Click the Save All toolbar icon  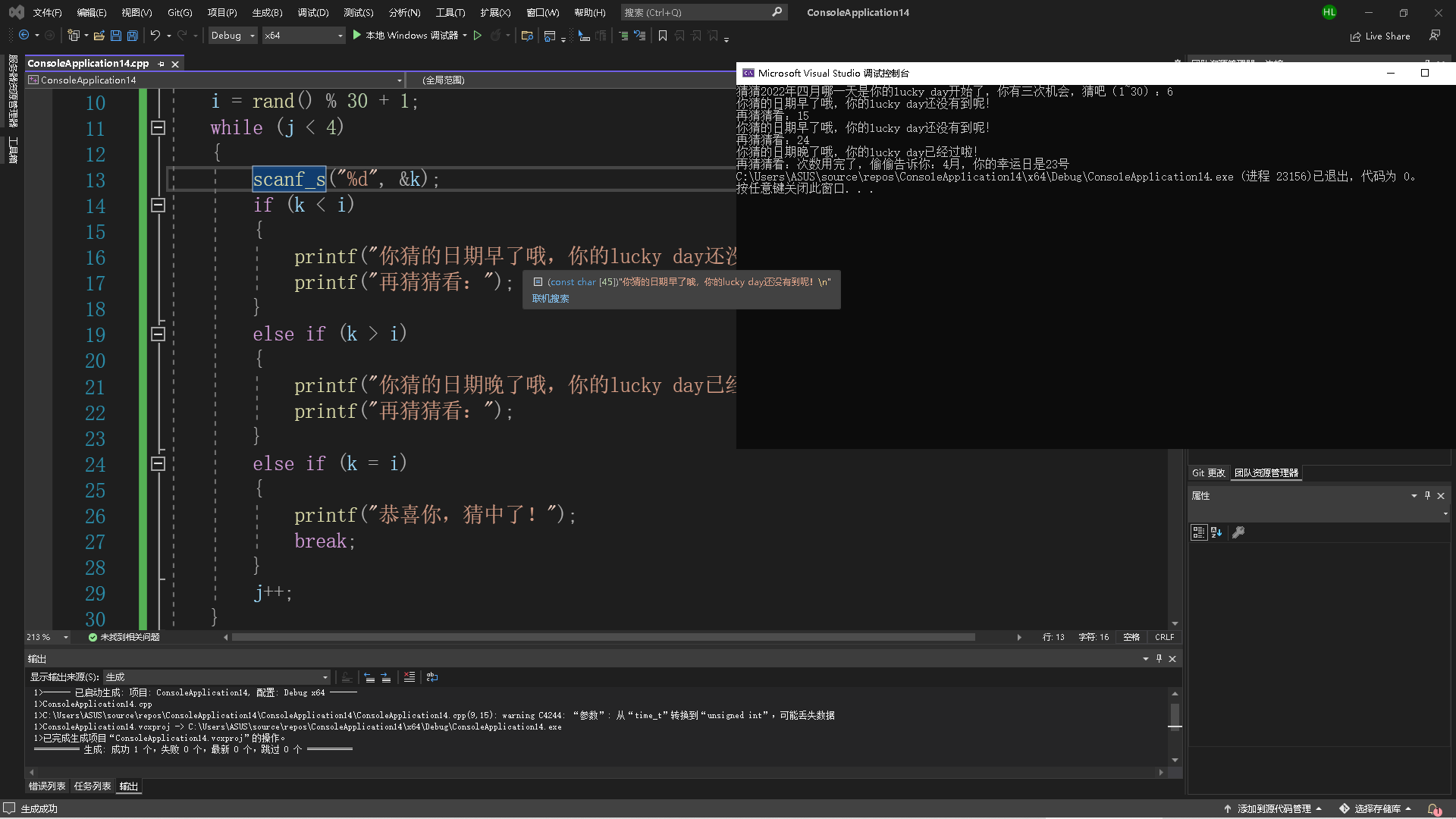pos(133,36)
